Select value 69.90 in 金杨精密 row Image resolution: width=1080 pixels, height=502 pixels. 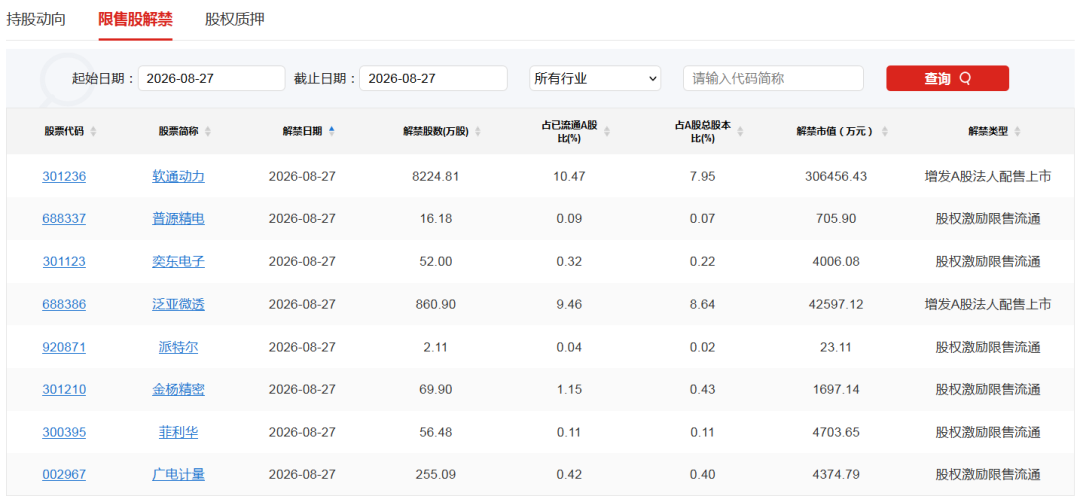(435, 390)
